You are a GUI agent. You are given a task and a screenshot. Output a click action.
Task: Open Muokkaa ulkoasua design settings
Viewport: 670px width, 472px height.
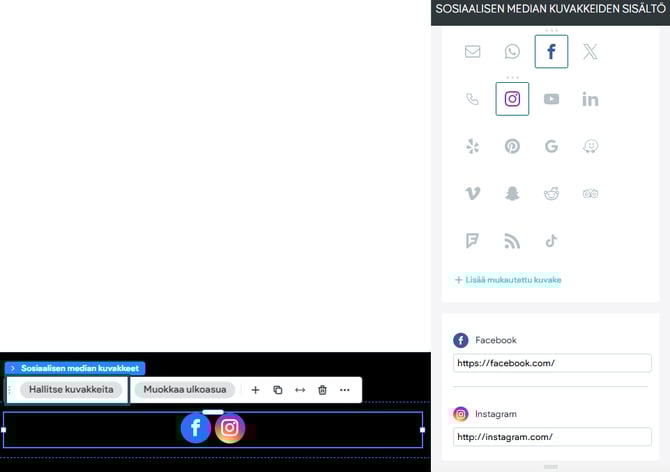[x=185, y=390]
